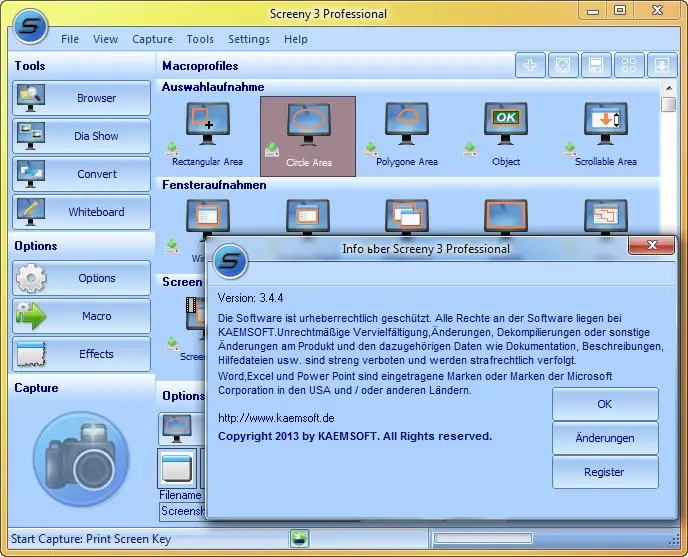
Task: Click the frame-corners icon right of the plus
Action: click(563, 65)
